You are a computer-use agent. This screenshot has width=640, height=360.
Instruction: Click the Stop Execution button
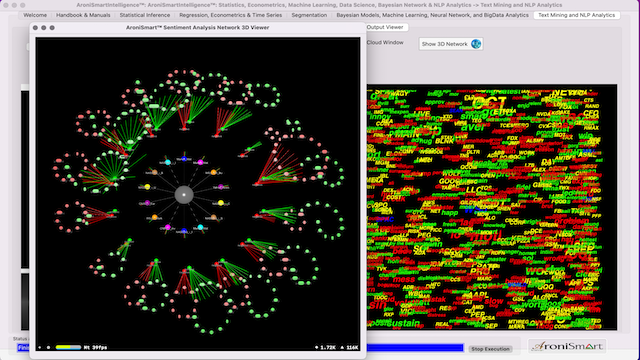click(490, 349)
